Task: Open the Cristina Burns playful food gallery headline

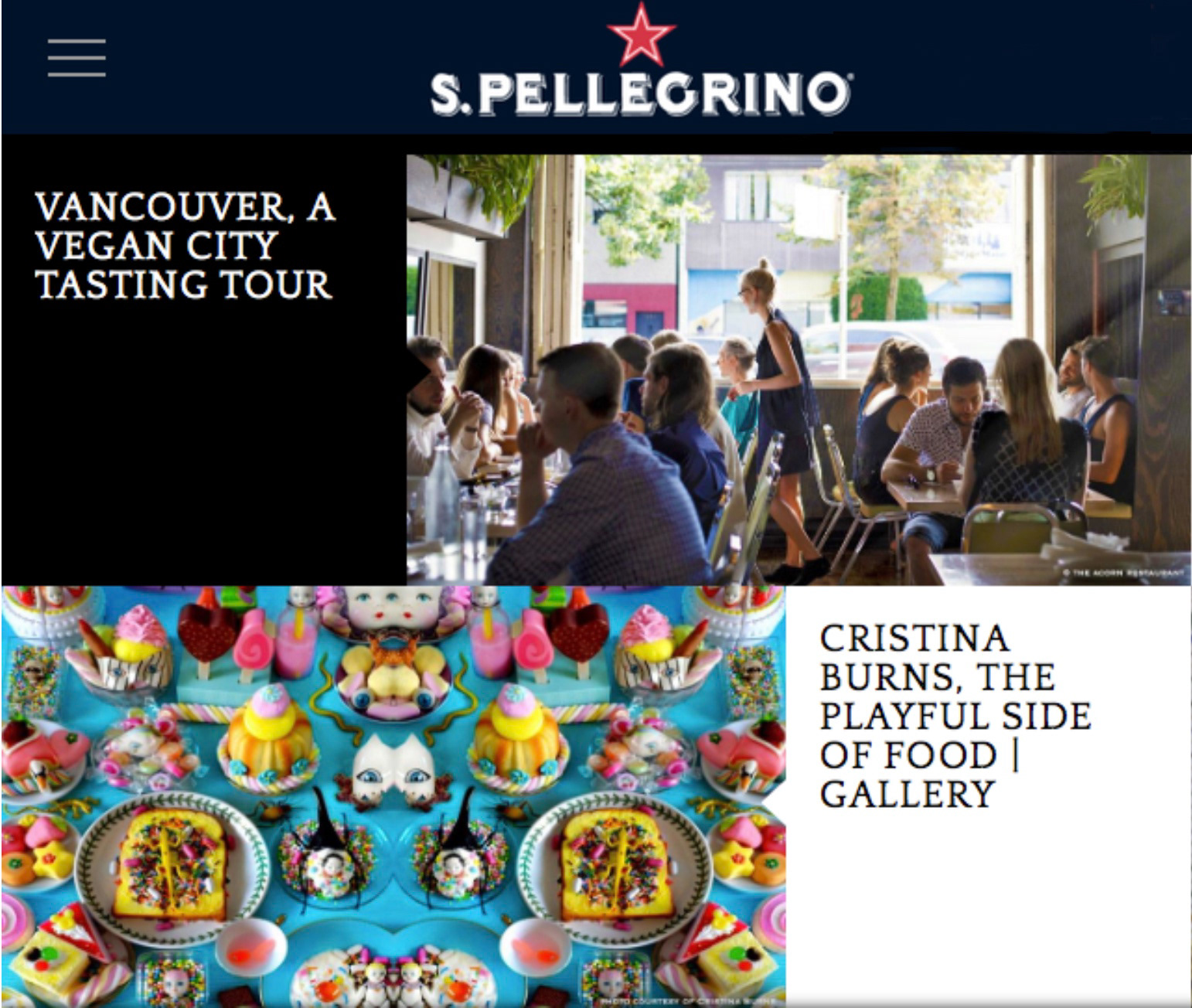Action: pos(955,716)
